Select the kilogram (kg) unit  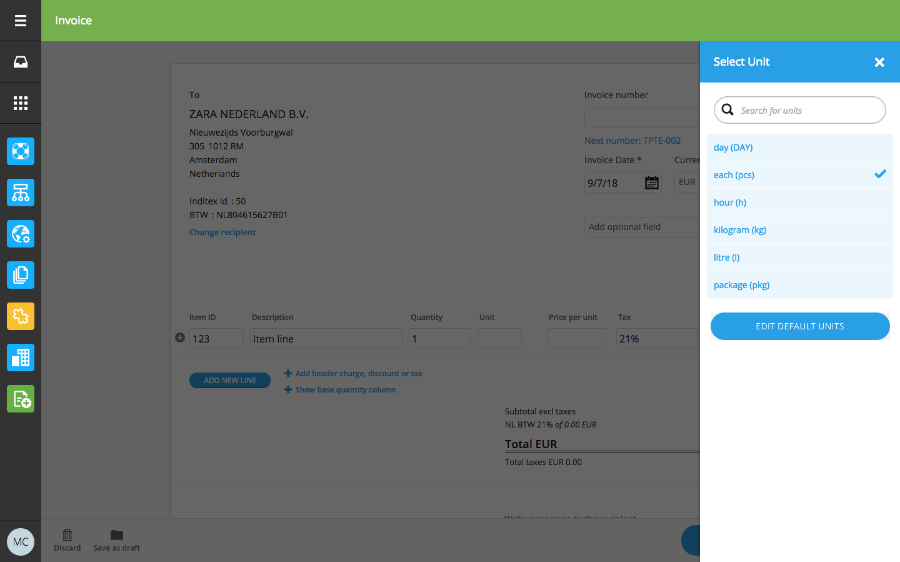click(x=800, y=230)
